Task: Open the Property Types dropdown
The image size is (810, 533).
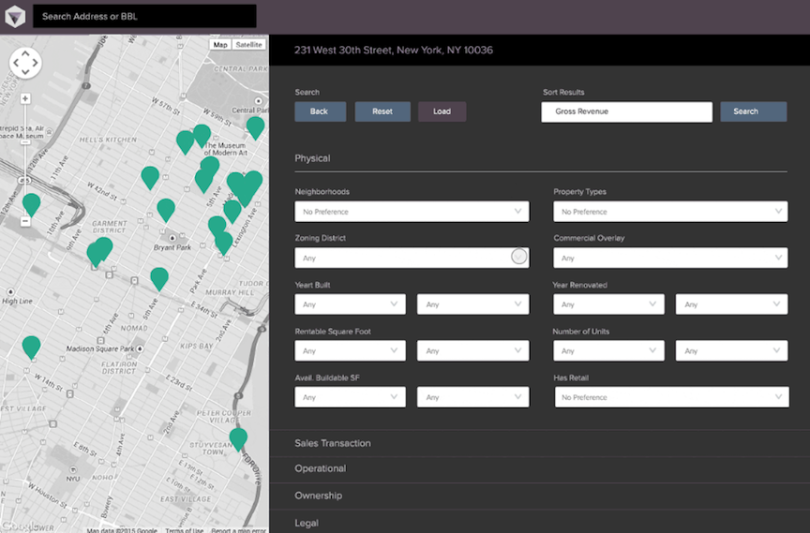Action: point(671,212)
